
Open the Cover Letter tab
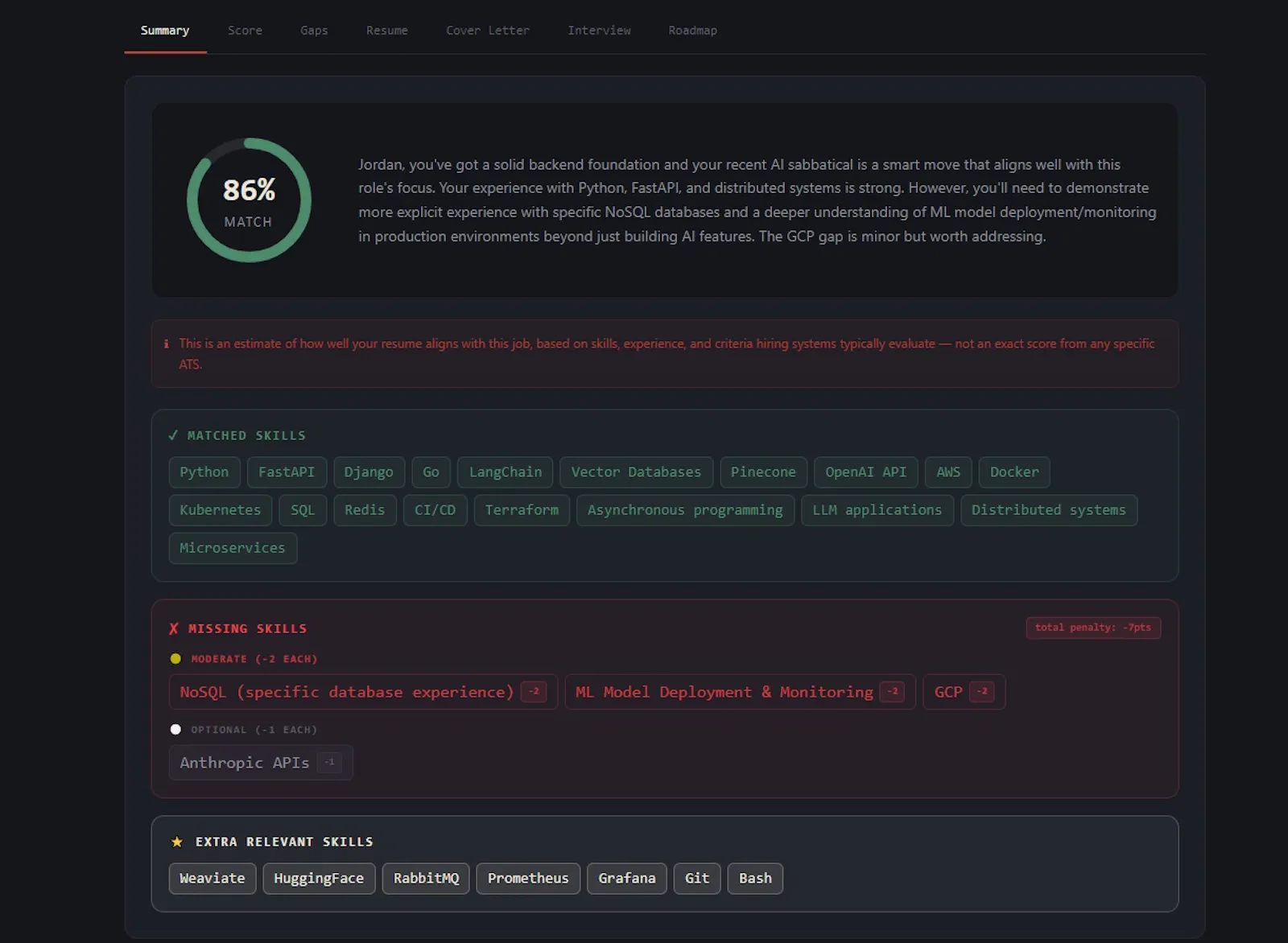[x=488, y=31]
